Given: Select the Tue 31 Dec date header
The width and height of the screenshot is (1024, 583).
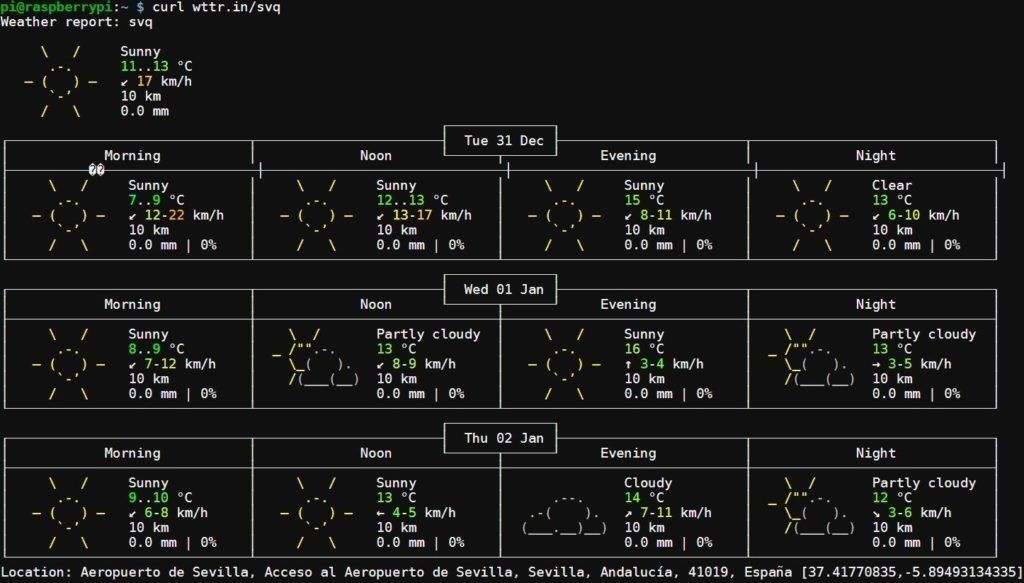Looking at the screenshot, I should pos(503,141).
